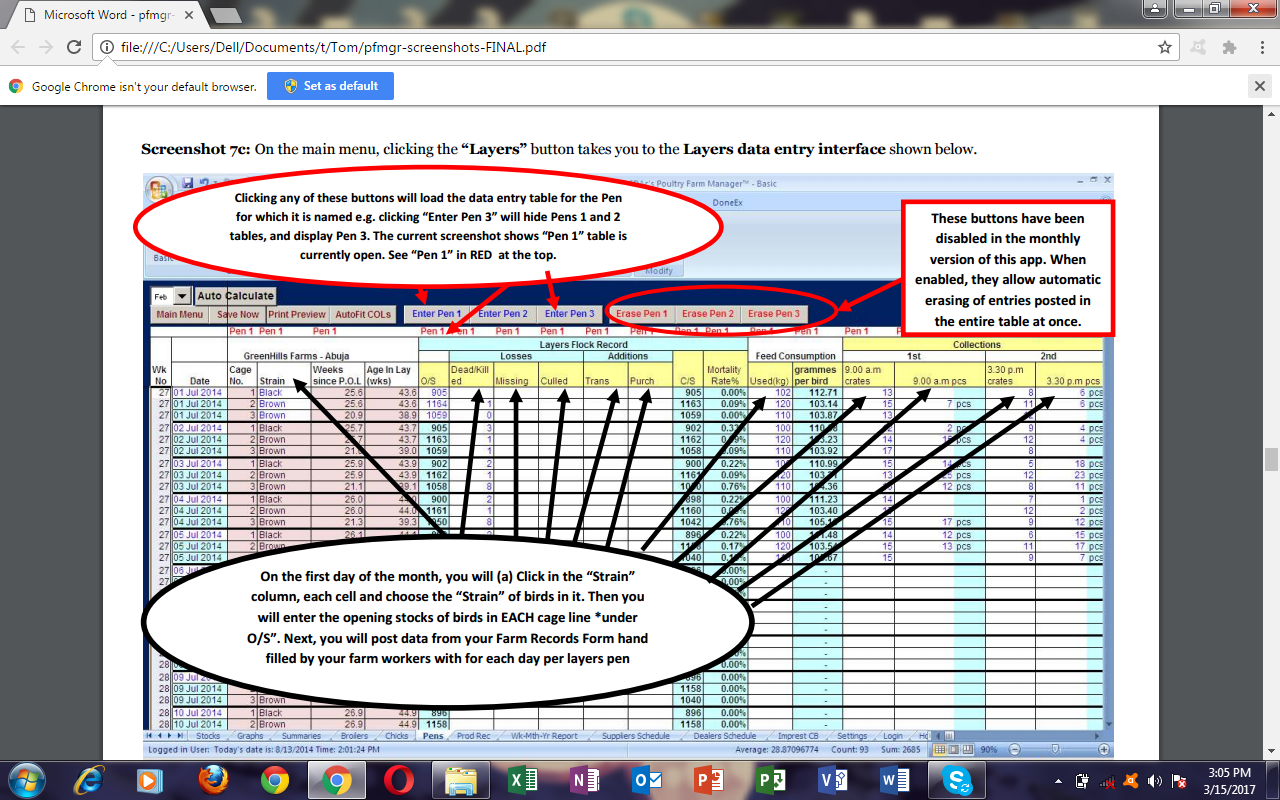Open Chrome's three-dot menu
The width and height of the screenshot is (1280, 800).
point(1261,47)
